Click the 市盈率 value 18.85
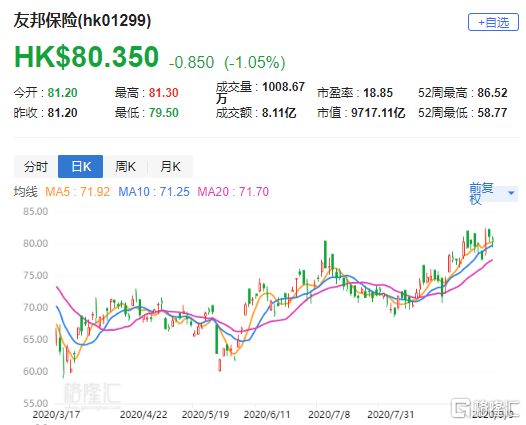The image size is (526, 425). [378, 93]
